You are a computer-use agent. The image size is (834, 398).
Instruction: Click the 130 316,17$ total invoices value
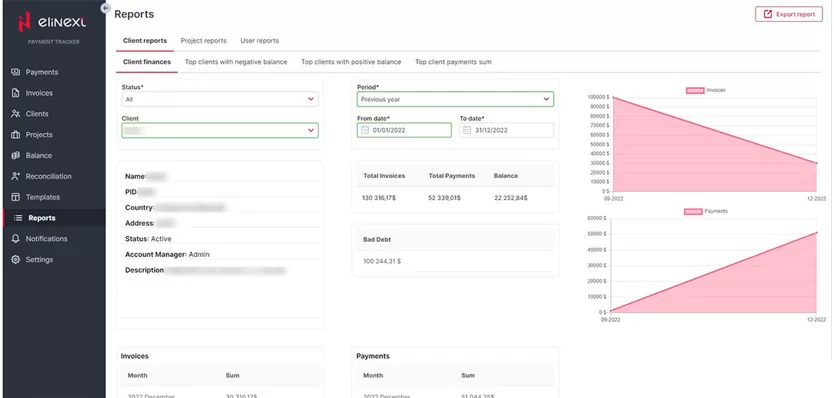click(378, 198)
